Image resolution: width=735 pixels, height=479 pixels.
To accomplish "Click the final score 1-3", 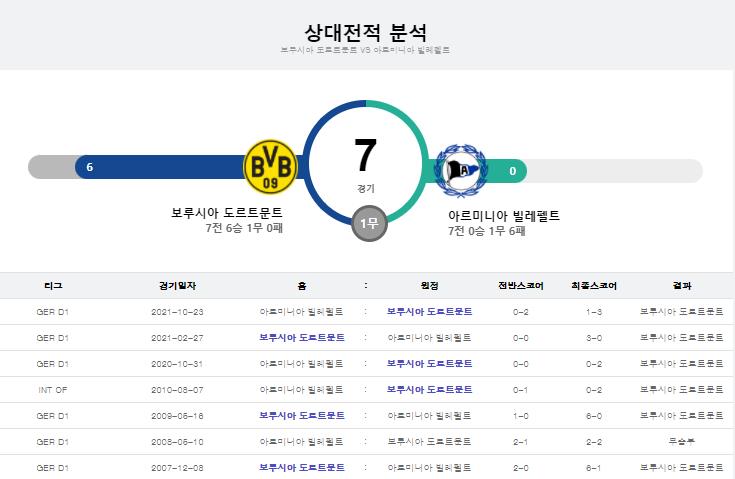I will (x=594, y=312).
